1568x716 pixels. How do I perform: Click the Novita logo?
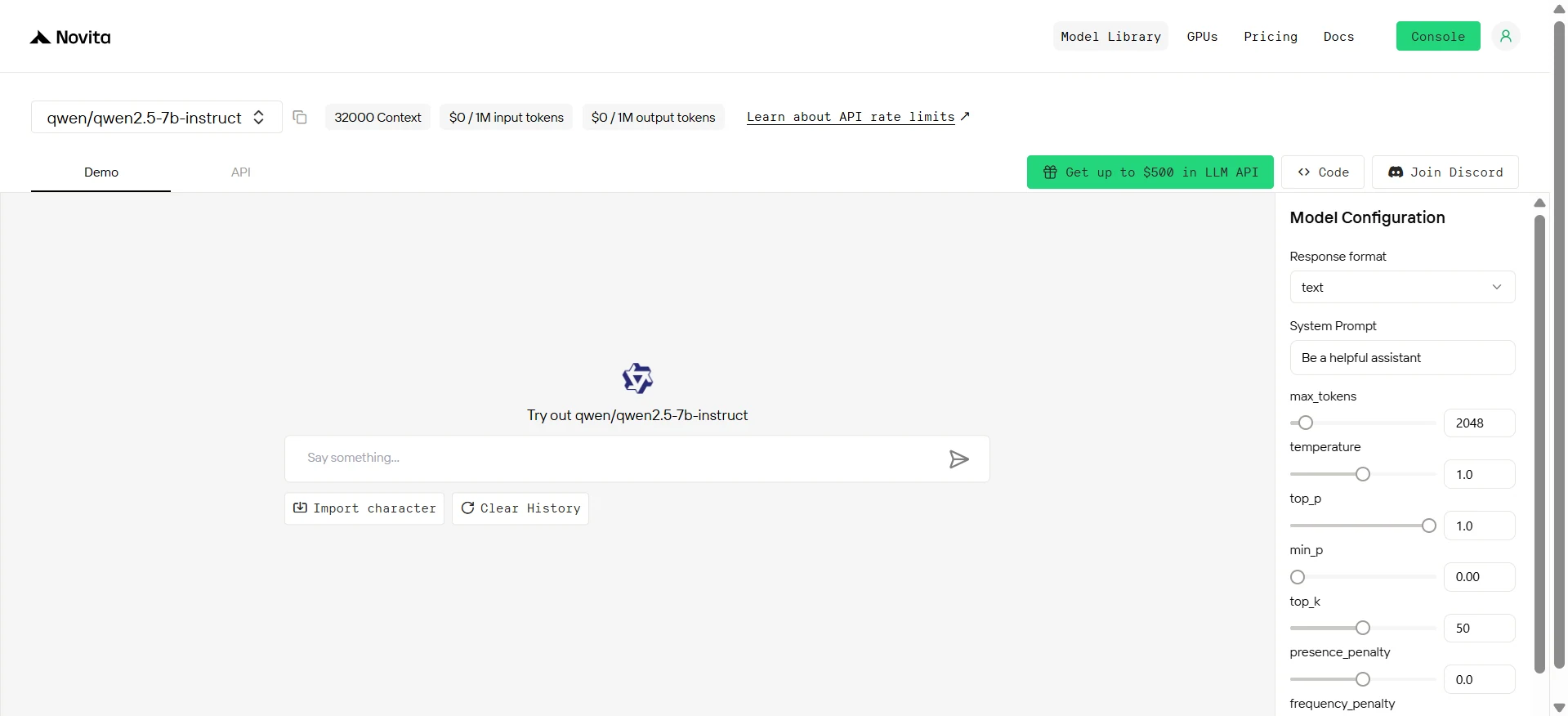point(70,37)
